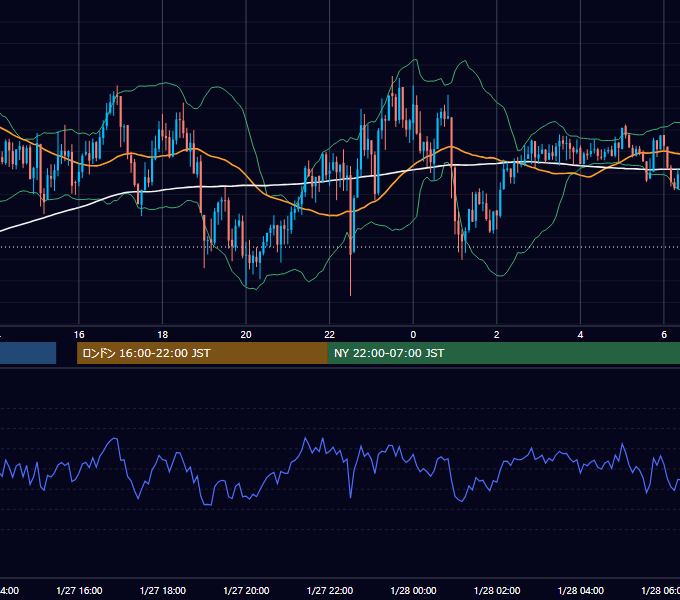680x600 pixels.
Task: Click the 1/28 02:00 time label
Action: pos(497,590)
